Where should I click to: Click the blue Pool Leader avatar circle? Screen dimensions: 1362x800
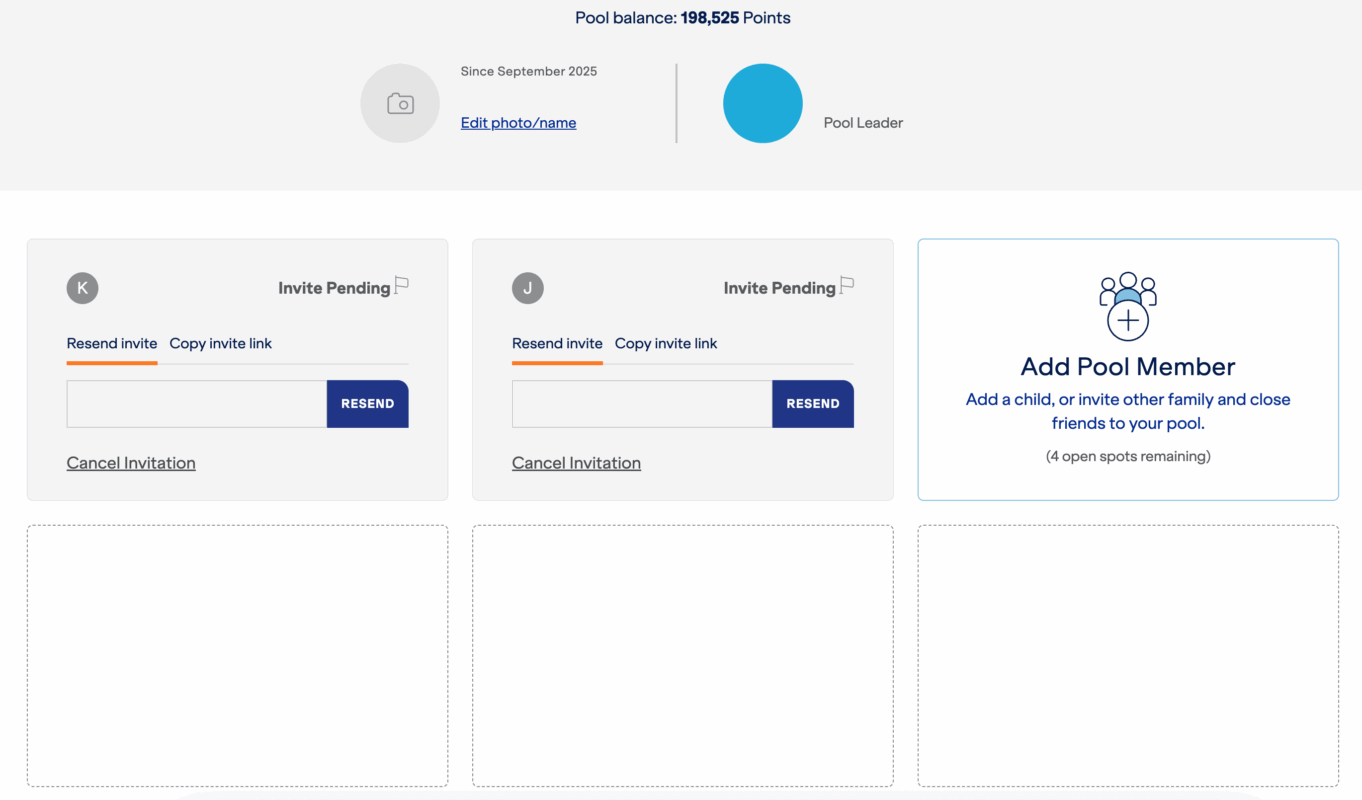point(762,104)
